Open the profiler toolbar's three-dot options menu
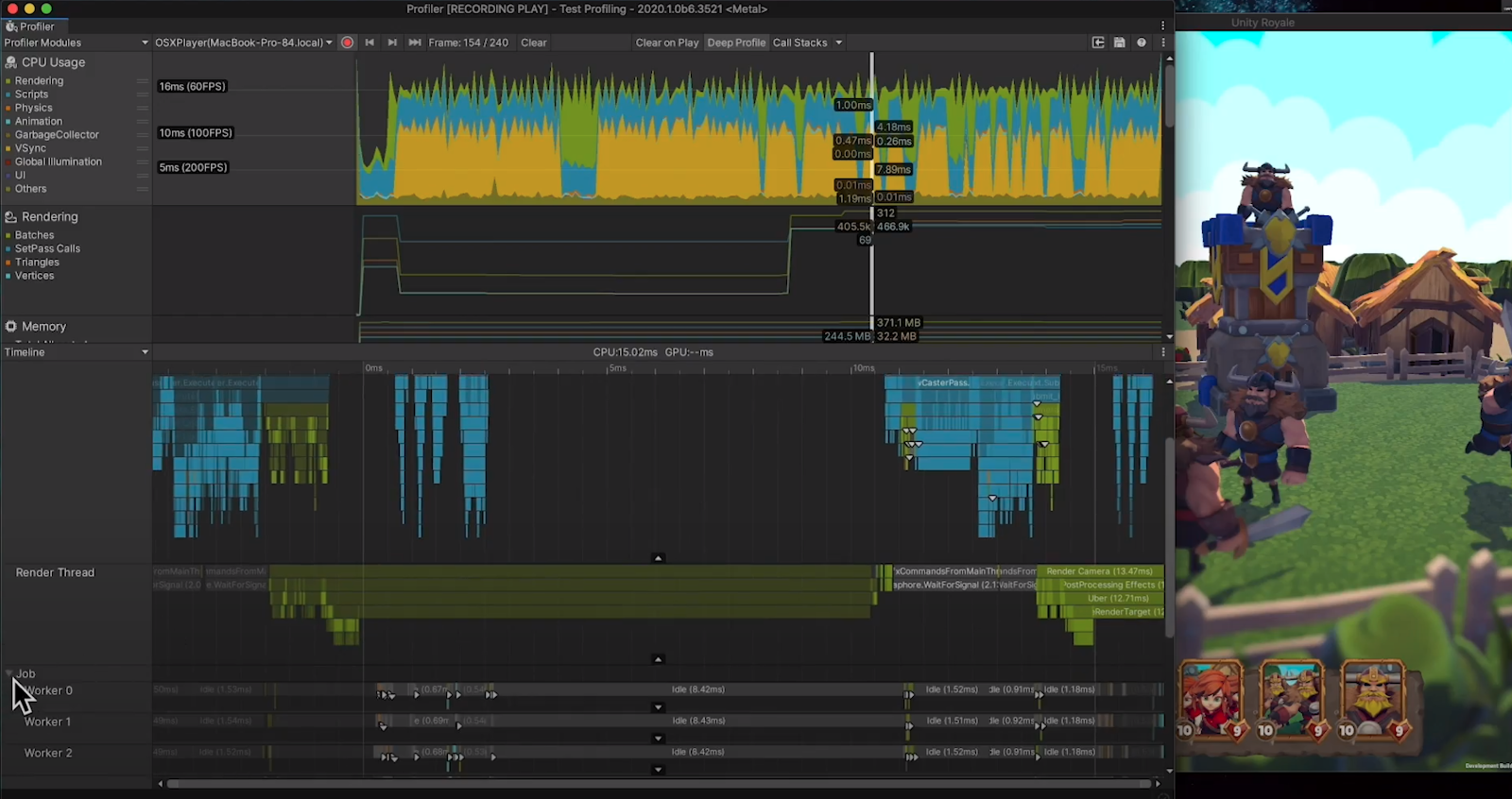Image resolution: width=1512 pixels, height=799 pixels. coord(1163,42)
